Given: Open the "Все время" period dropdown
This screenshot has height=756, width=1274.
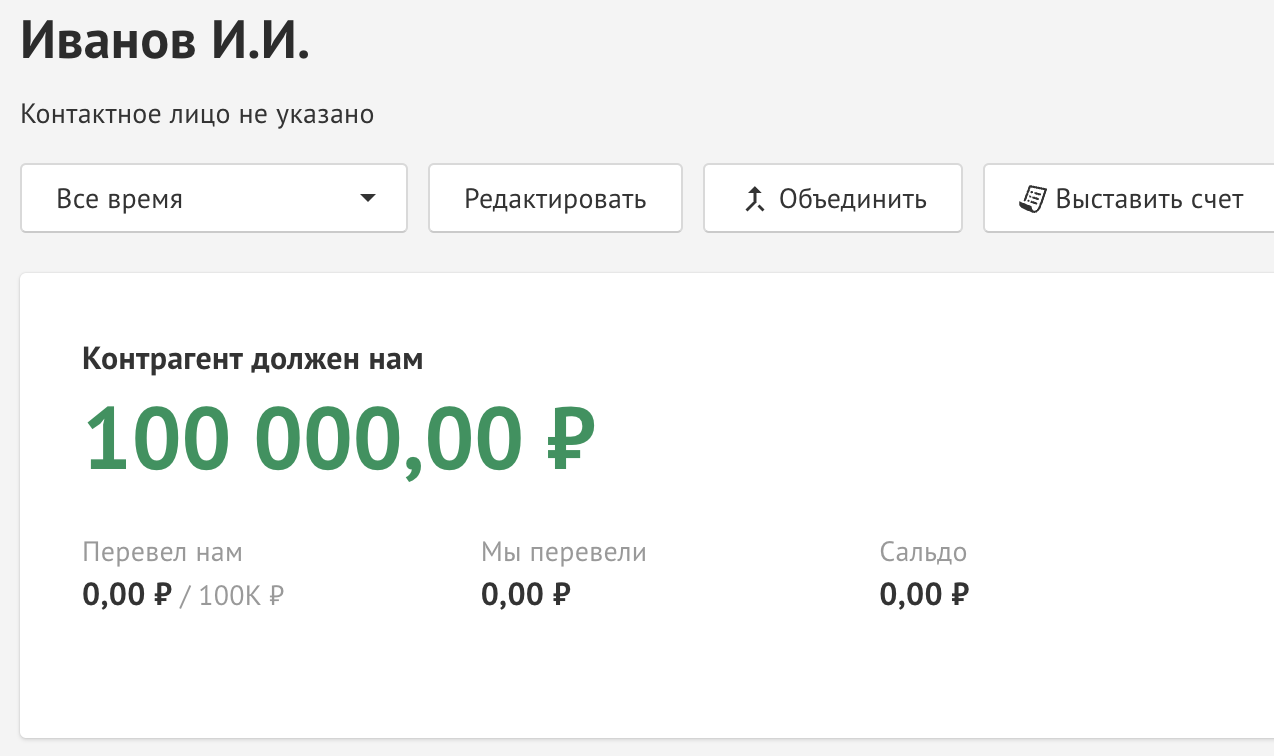Looking at the screenshot, I should [214, 199].
